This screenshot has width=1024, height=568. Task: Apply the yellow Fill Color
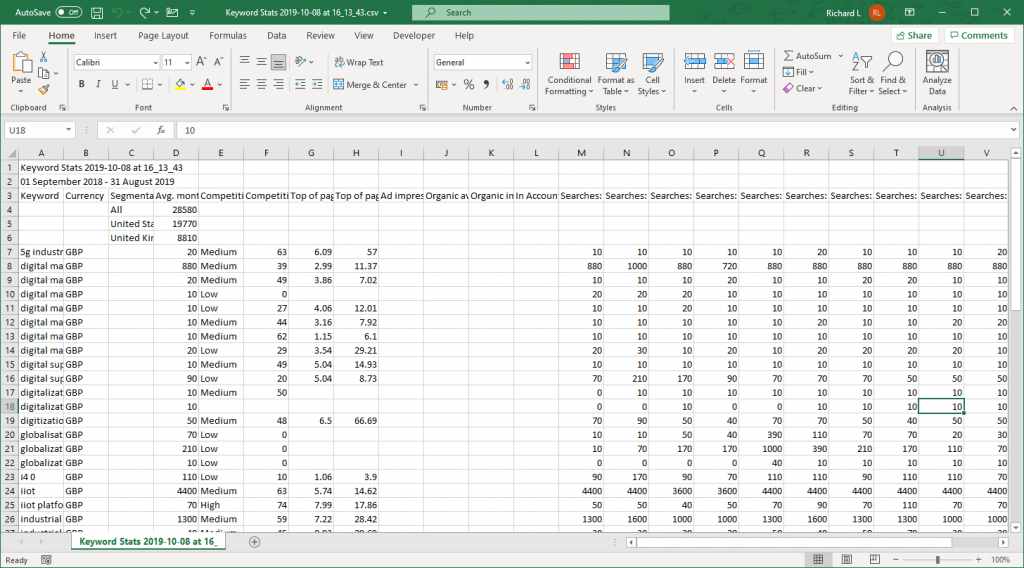(x=180, y=84)
